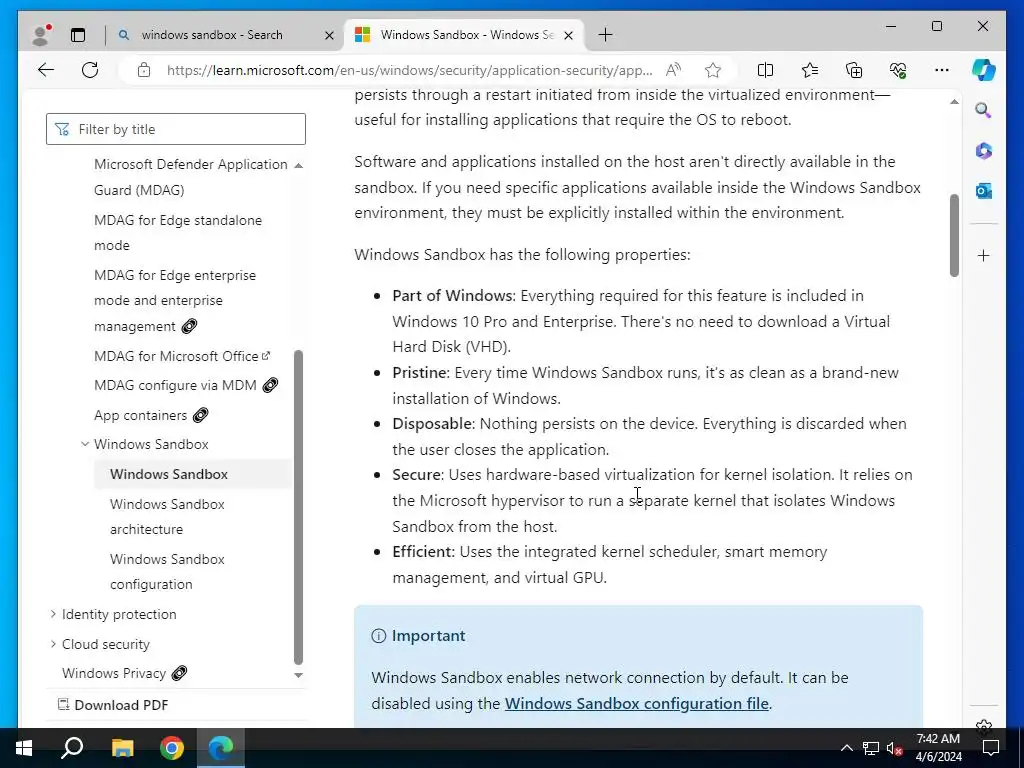Click the table of contents scrollbar thumb
Screen dimensions: 1024x768
click(298, 507)
